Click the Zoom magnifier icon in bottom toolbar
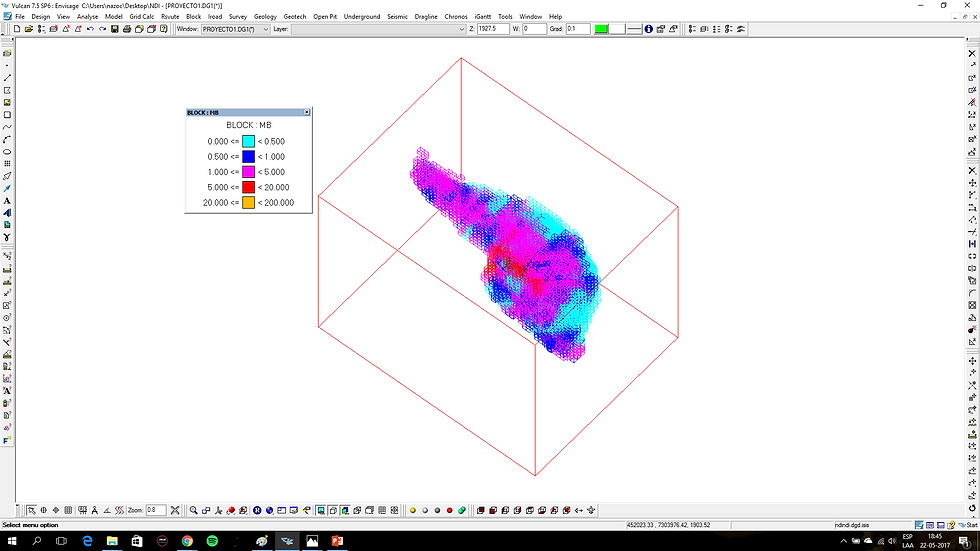This screenshot has width=980, height=551. tap(194, 510)
